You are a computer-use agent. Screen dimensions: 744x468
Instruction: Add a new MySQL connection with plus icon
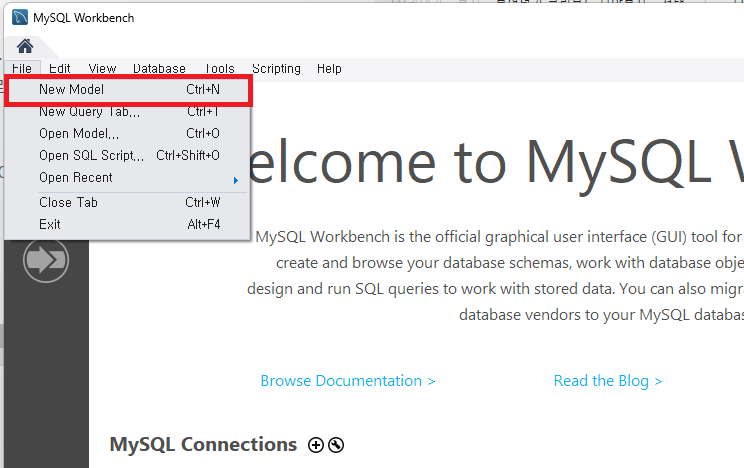coord(316,445)
